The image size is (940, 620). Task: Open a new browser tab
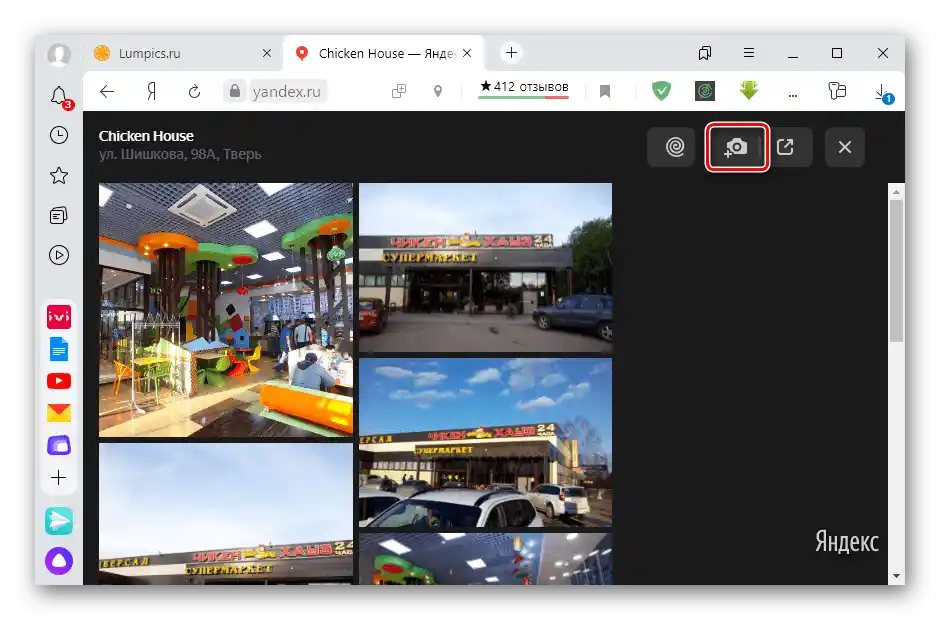pyautogui.click(x=511, y=53)
